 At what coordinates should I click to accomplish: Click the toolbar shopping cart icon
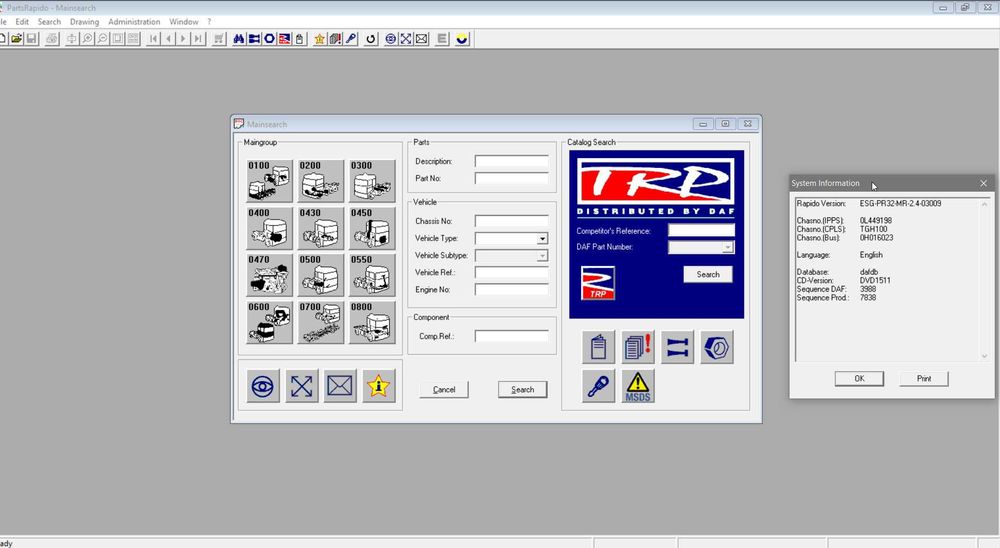coord(219,39)
